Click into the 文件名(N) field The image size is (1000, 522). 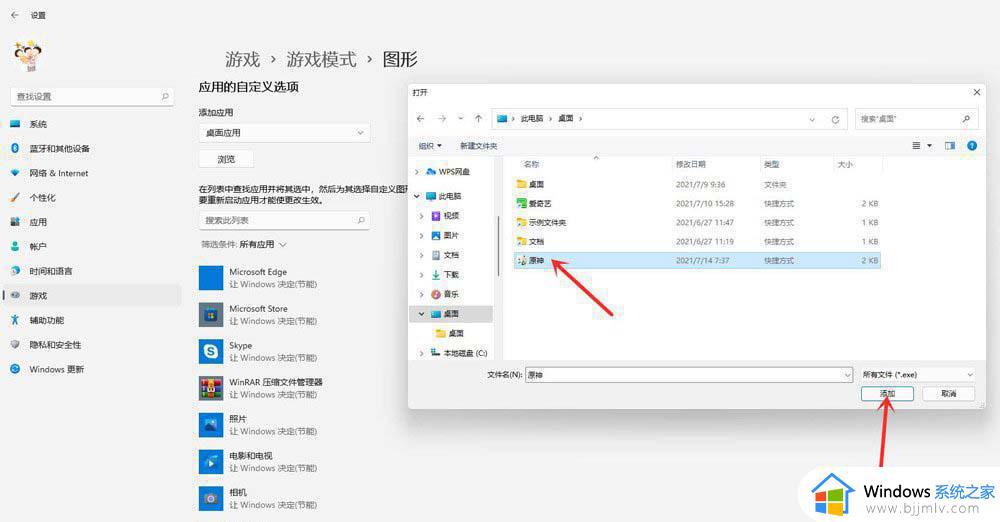click(x=689, y=375)
